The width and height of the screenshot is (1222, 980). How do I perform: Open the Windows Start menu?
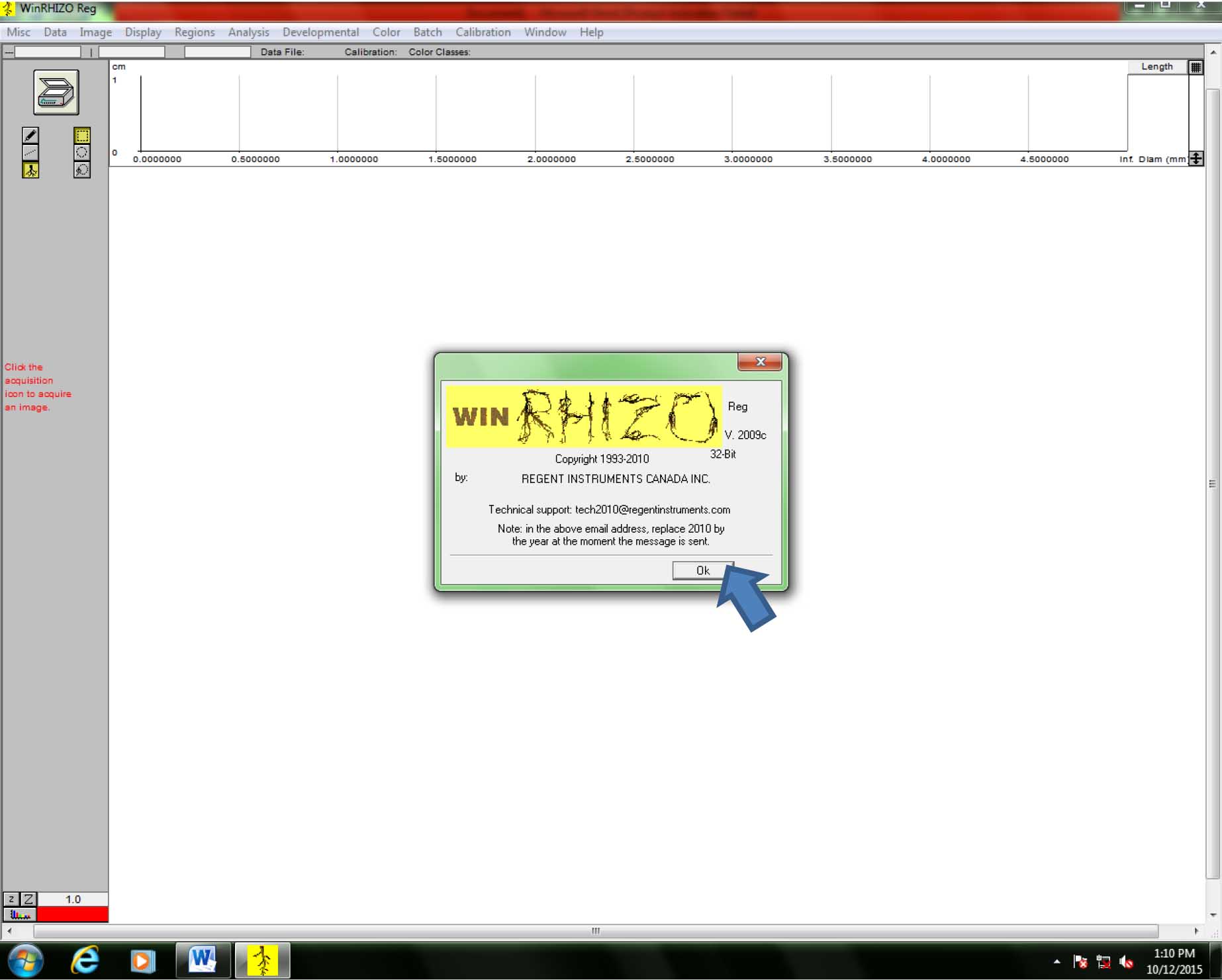coord(25,960)
